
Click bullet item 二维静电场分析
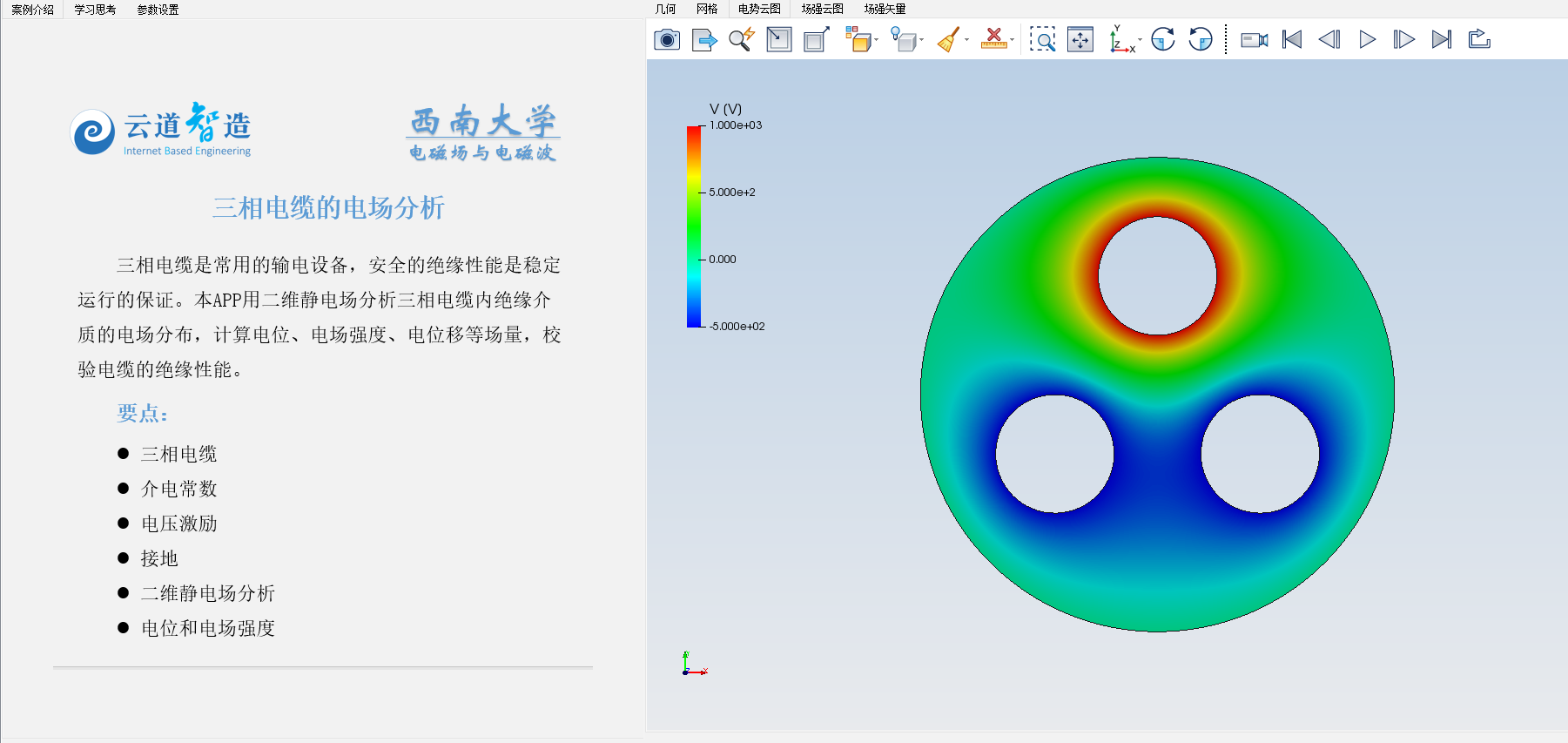(x=208, y=593)
